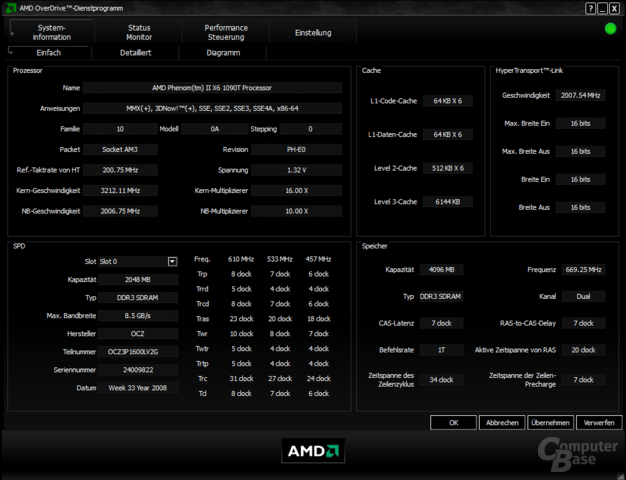The height and width of the screenshot is (480, 626).
Task: Click the L1-Daten-Cache value field
Action: (448, 135)
